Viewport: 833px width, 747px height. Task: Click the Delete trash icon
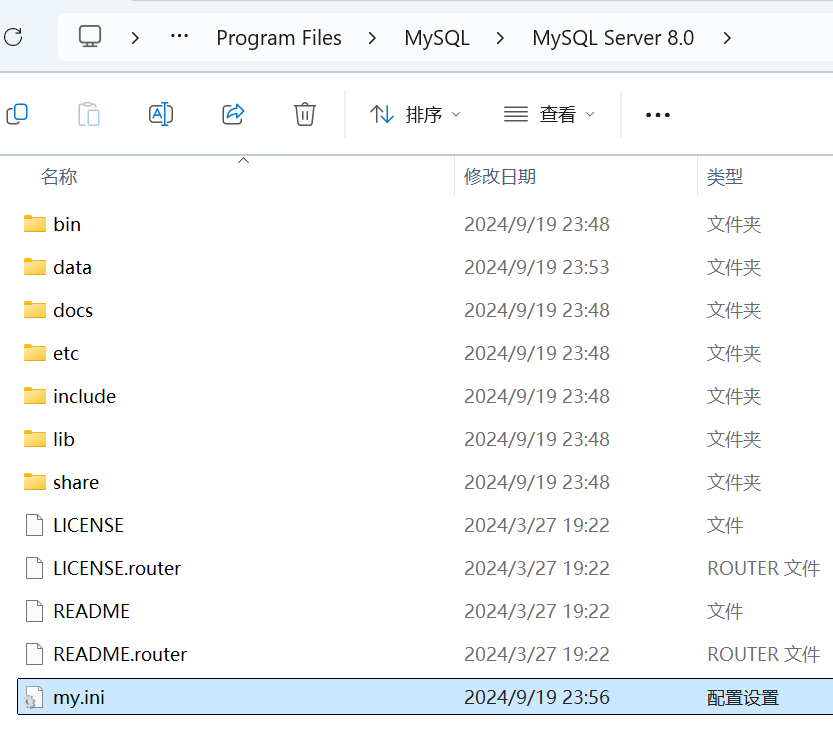(305, 114)
